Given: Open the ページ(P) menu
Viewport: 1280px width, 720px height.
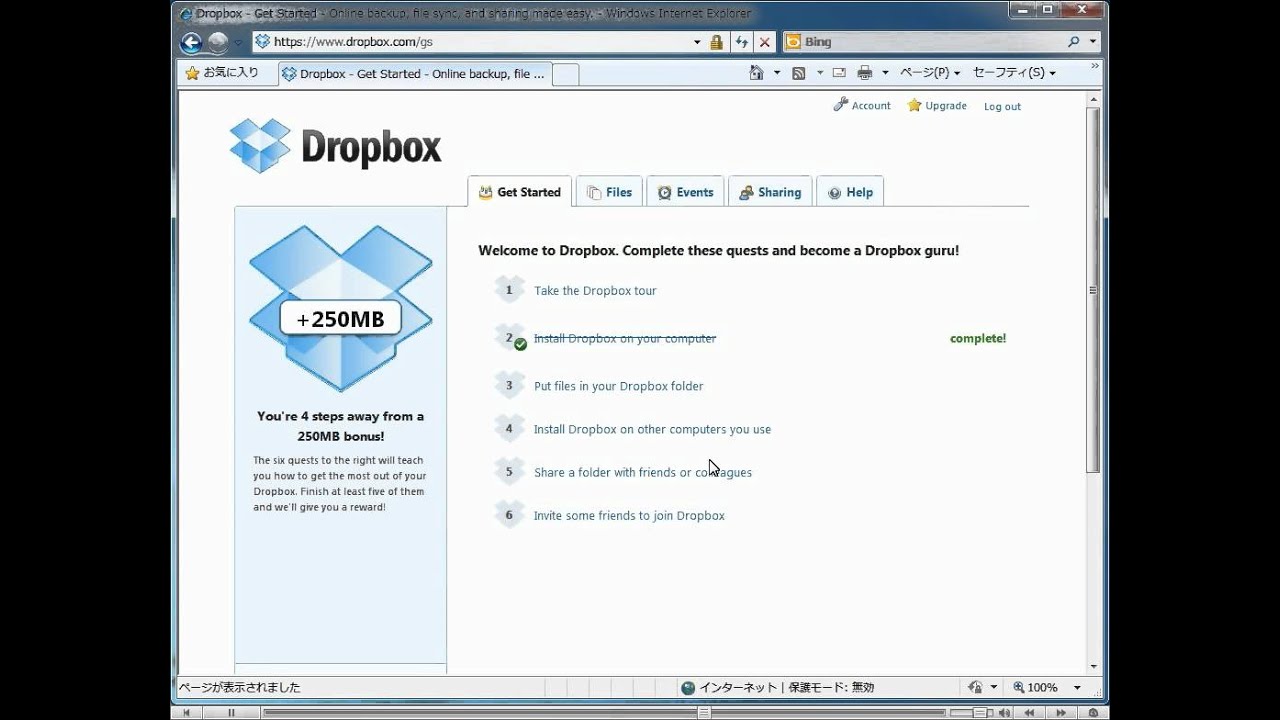Looking at the screenshot, I should point(930,73).
